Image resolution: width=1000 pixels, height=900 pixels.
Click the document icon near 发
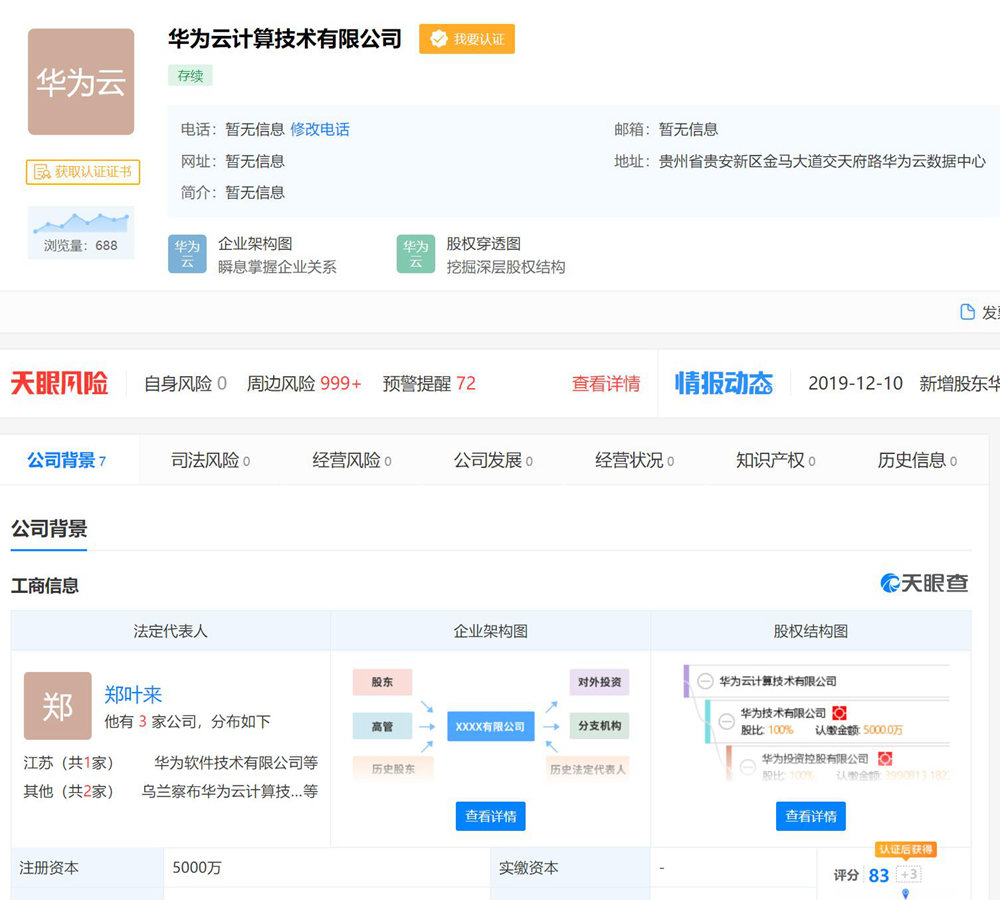(x=967, y=312)
